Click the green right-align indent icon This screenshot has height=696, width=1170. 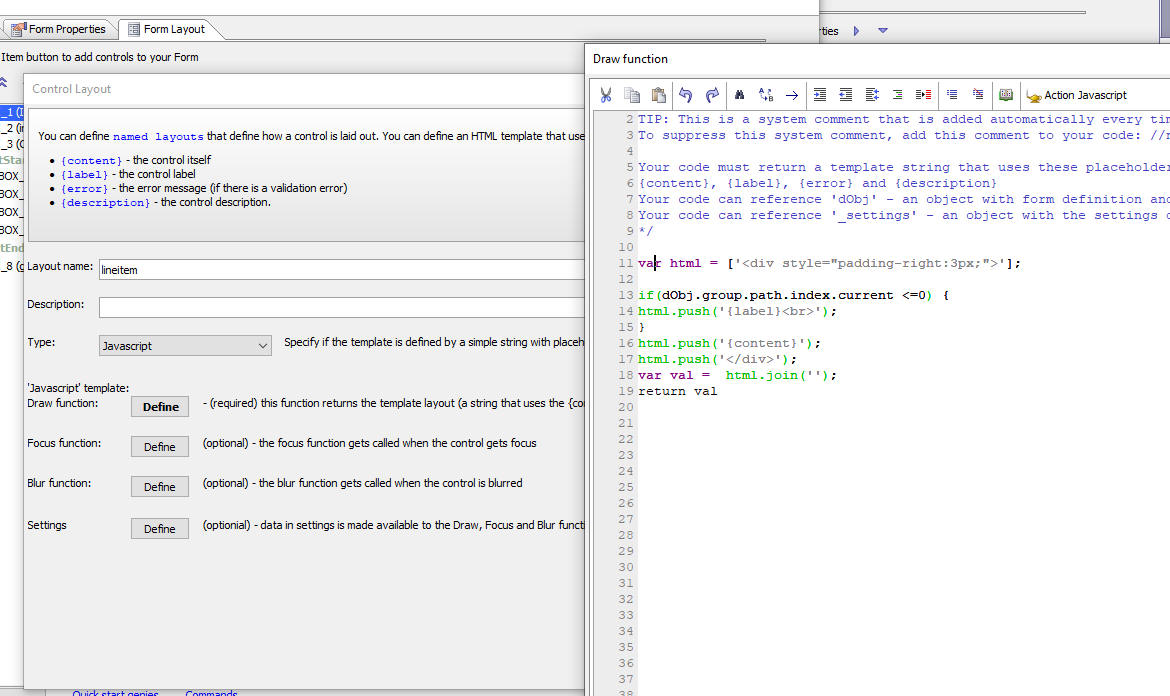tap(898, 95)
